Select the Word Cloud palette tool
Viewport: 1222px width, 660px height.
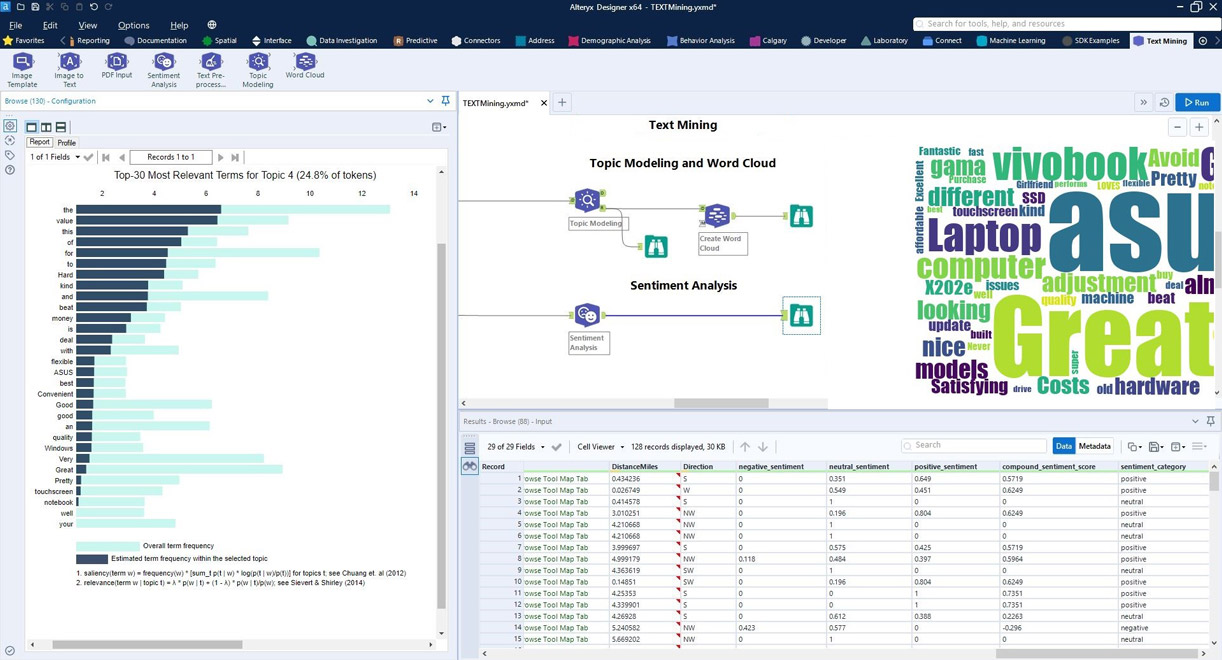click(305, 66)
